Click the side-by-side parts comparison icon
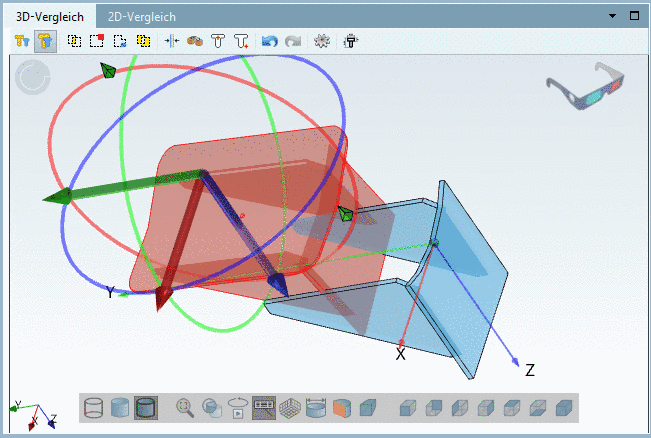 [22, 41]
